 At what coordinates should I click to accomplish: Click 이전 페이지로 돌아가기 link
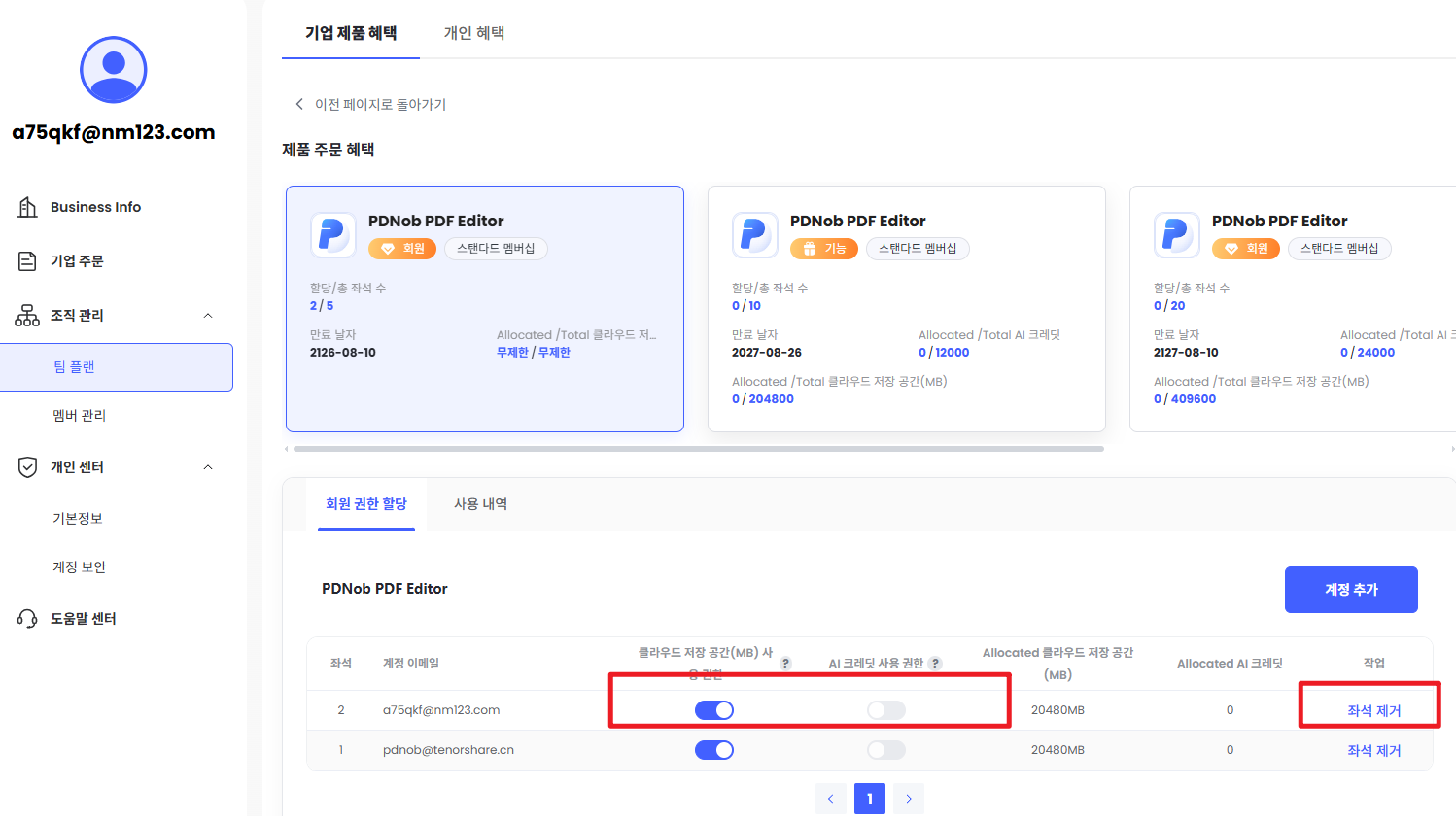click(380, 104)
